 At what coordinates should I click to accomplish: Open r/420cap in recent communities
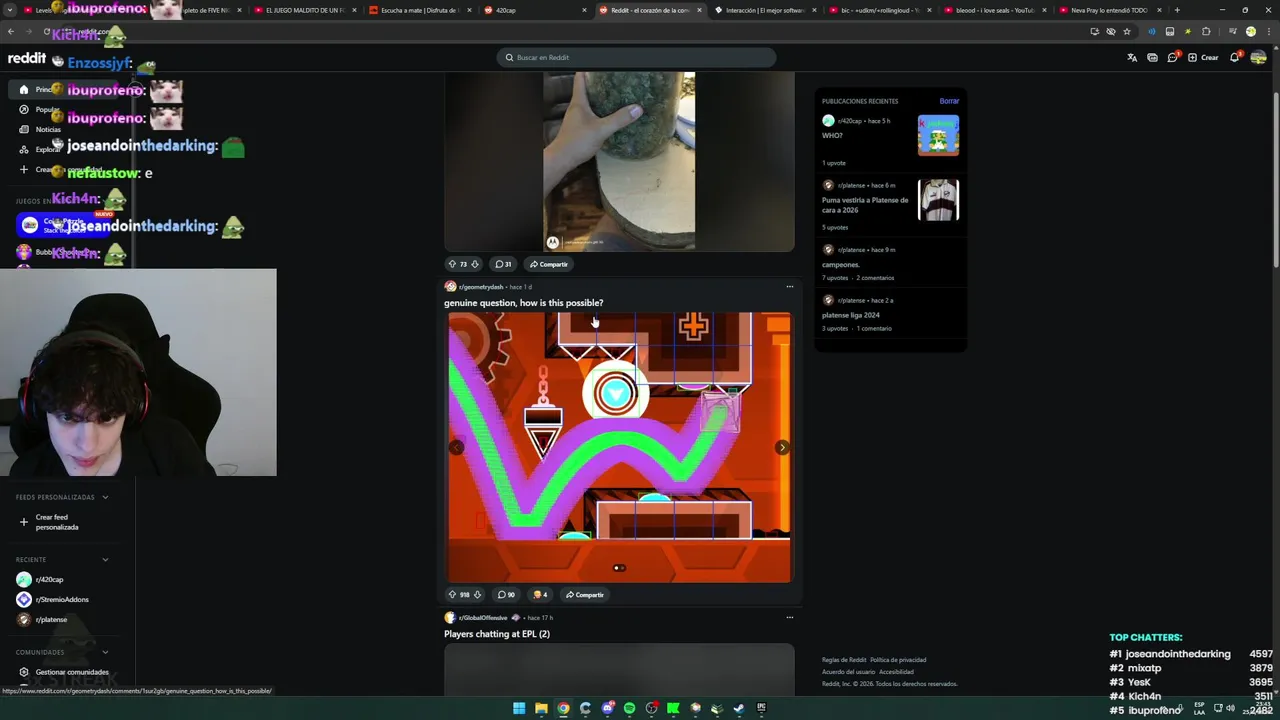[x=40, y=579]
